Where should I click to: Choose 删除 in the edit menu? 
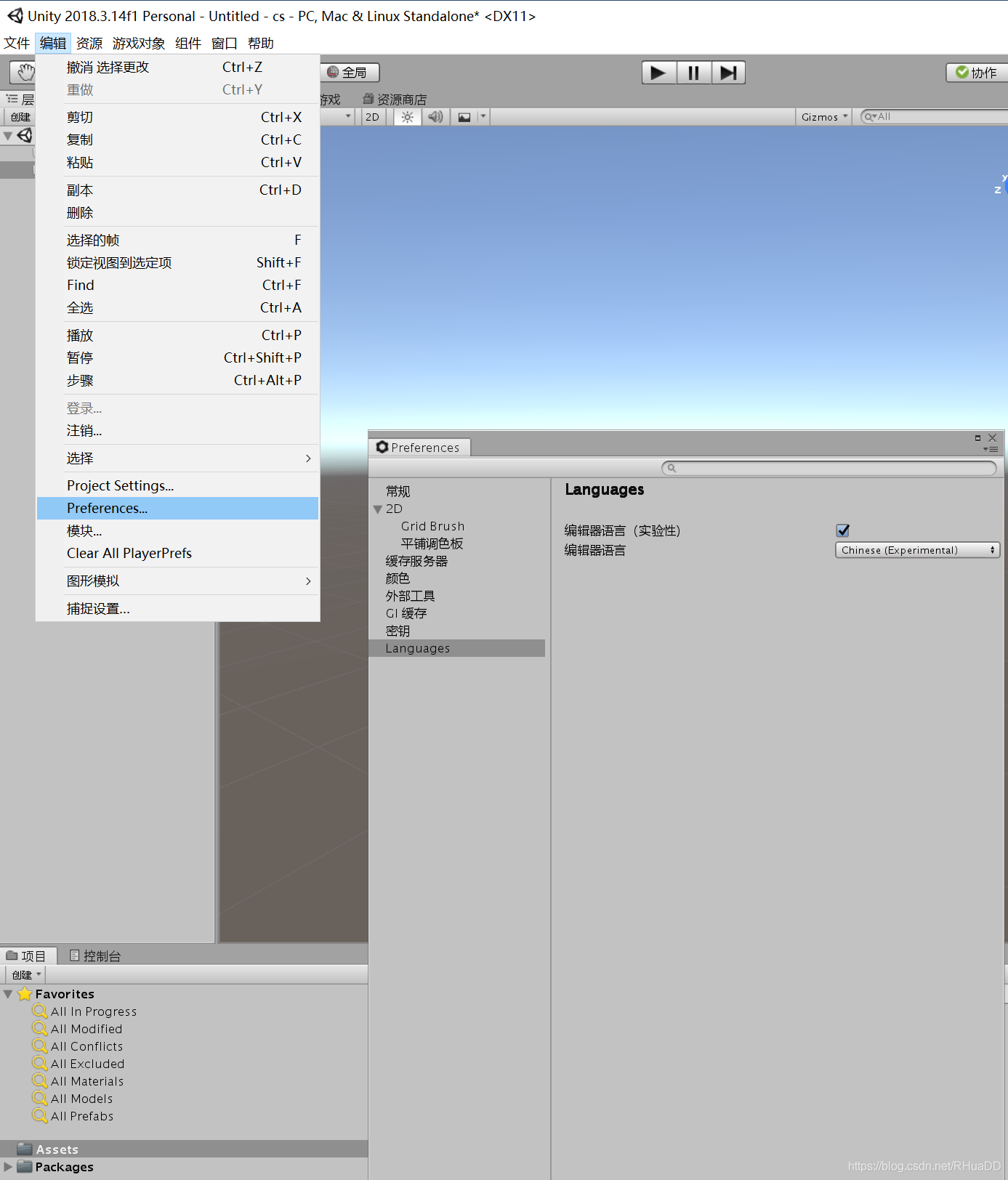(177, 213)
